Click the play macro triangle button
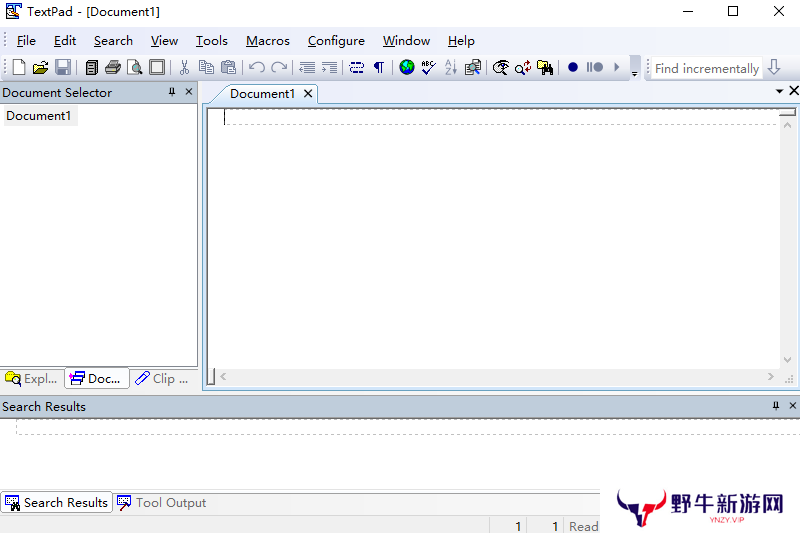 [616, 67]
